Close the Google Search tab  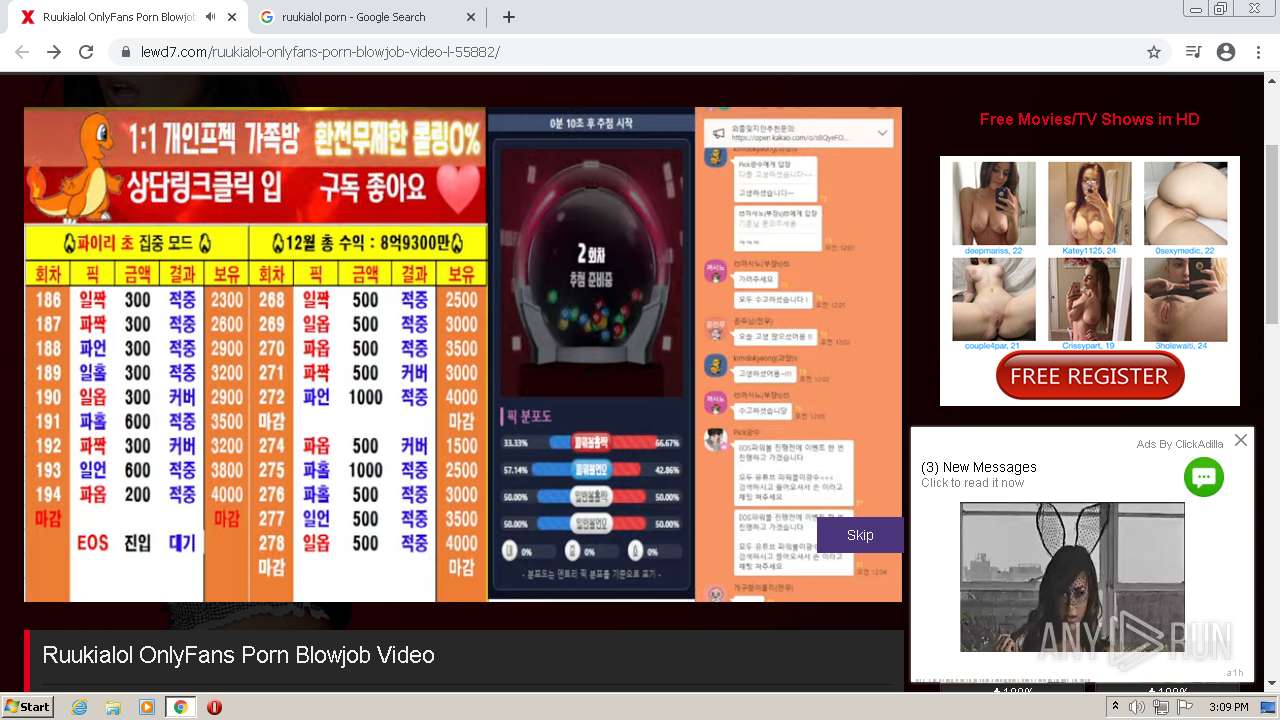pos(471,17)
